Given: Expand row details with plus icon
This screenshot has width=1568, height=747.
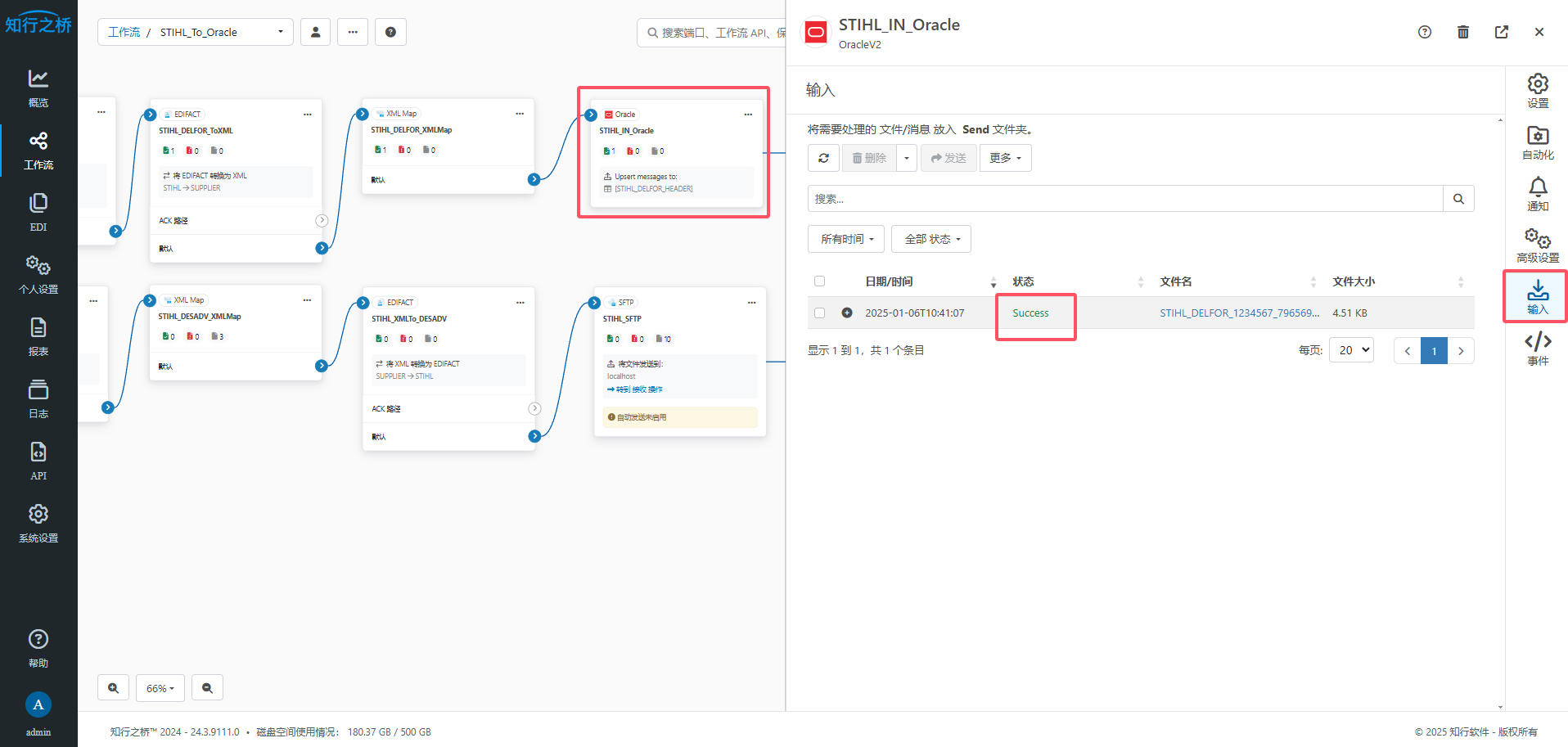Looking at the screenshot, I should tap(847, 313).
